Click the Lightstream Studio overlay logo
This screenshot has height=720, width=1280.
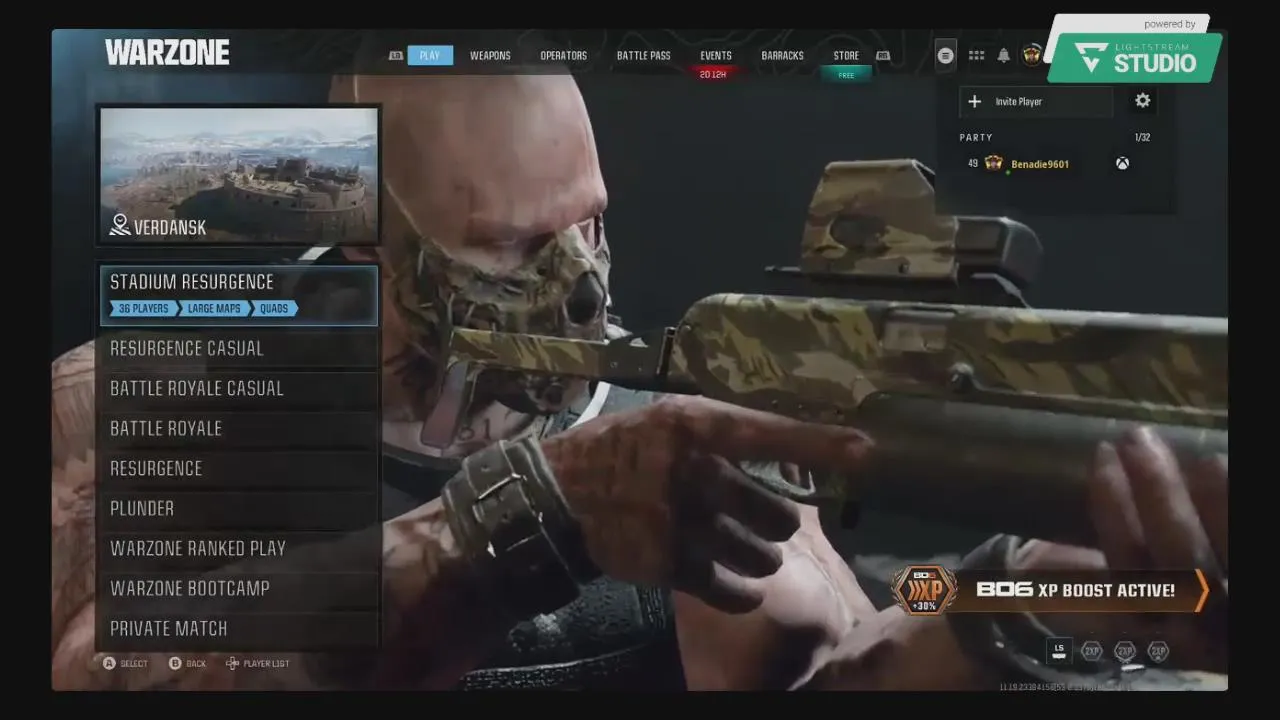pyautogui.click(x=1136, y=56)
